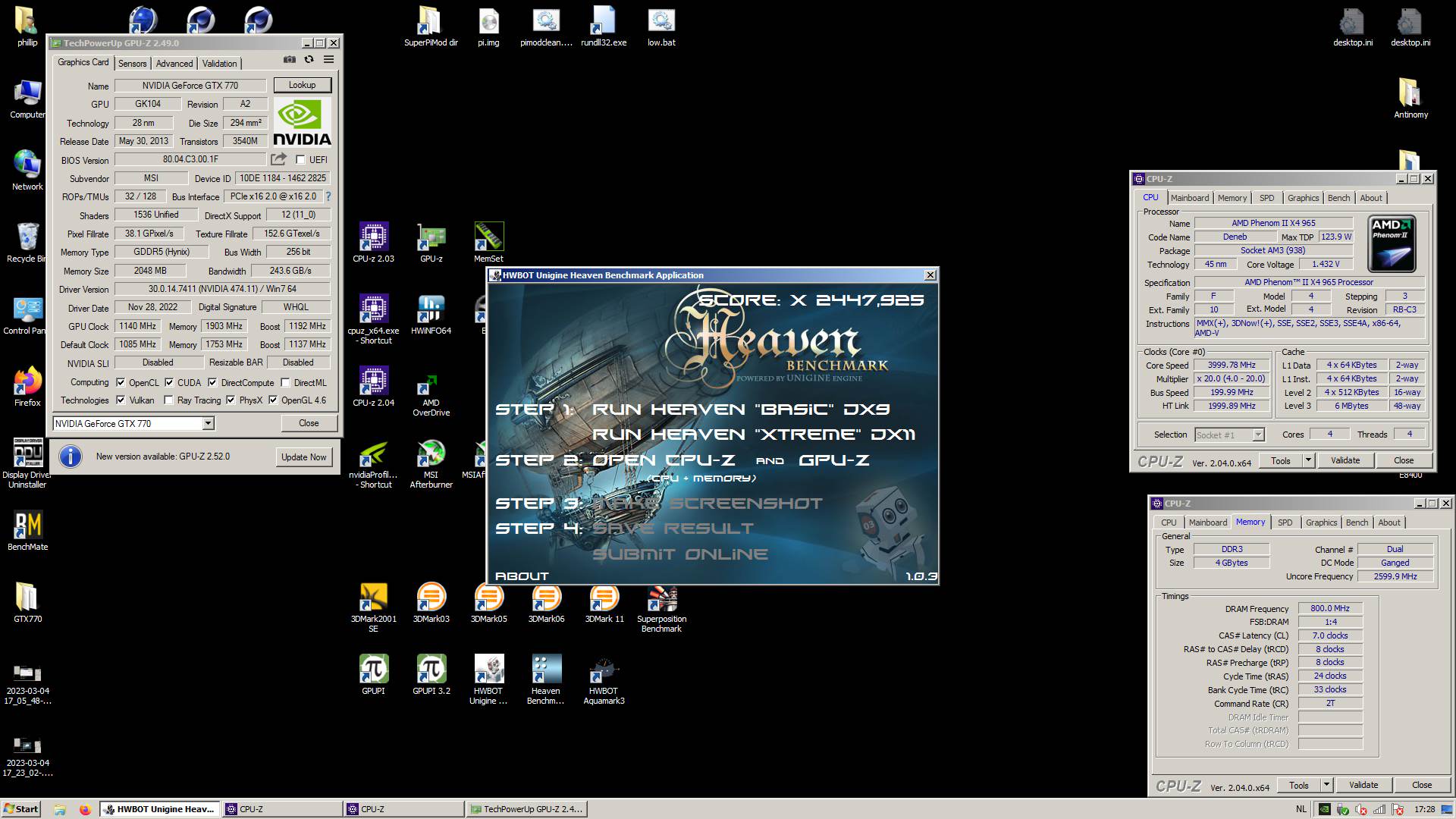Open HWBOT Aquamark3 desktop icon
The width and height of the screenshot is (1456, 819).
pyautogui.click(x=604, y=680)
